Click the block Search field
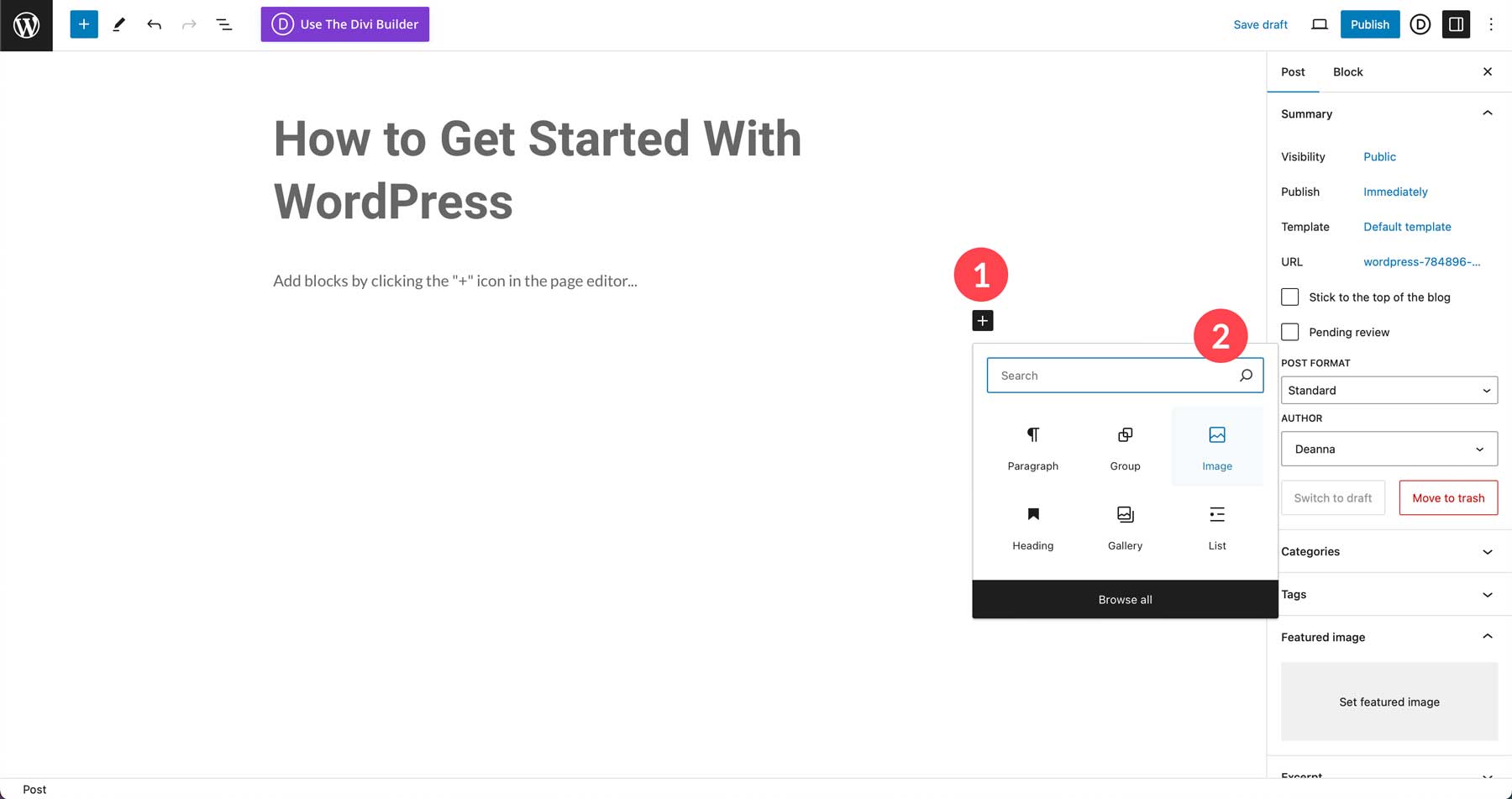Image resolution: width=1512 pixels, height=799 pixels. (x=1113, y=376)
